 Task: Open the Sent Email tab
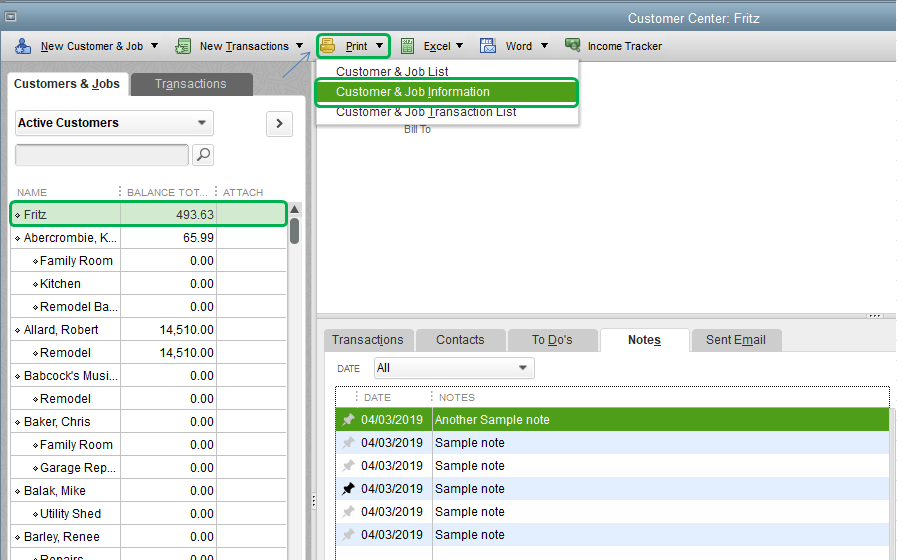pyautogui.click(x=736, y=340)
